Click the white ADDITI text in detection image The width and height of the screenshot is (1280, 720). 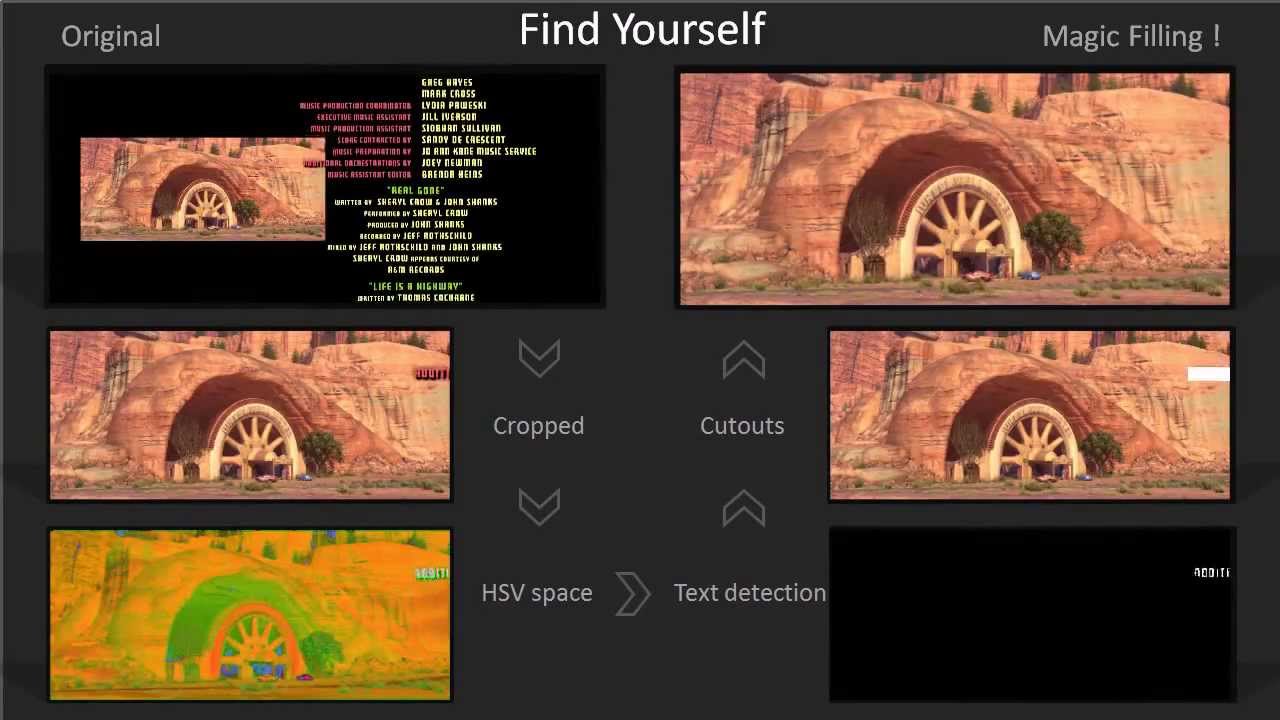coord(1212,573)
